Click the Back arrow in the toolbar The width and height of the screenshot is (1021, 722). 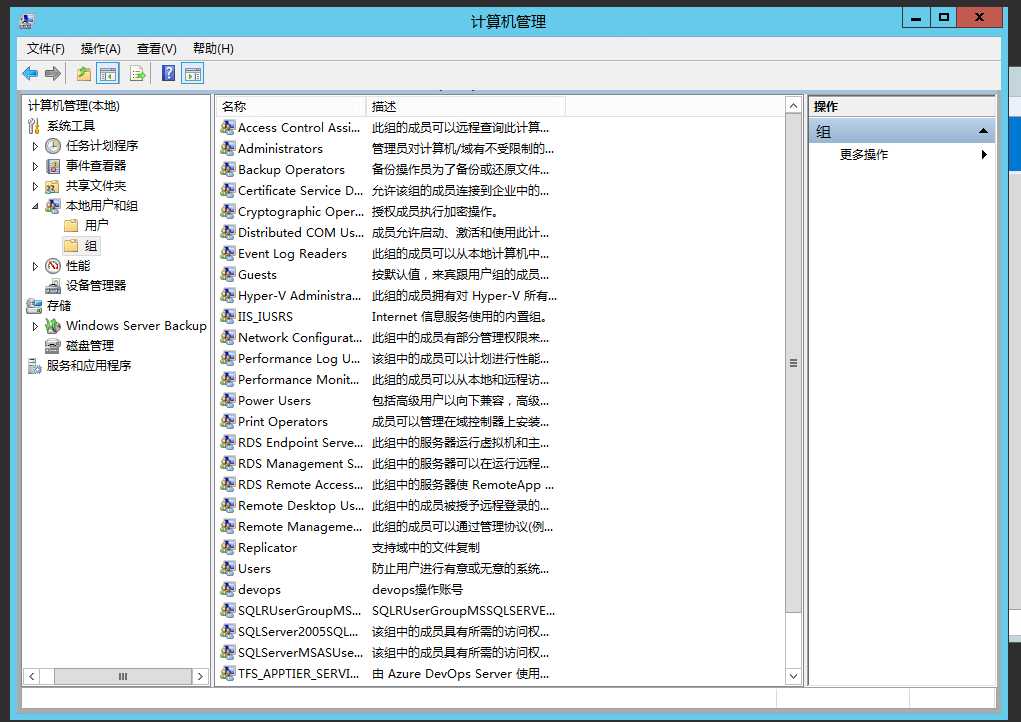click(x=30, y=73)
